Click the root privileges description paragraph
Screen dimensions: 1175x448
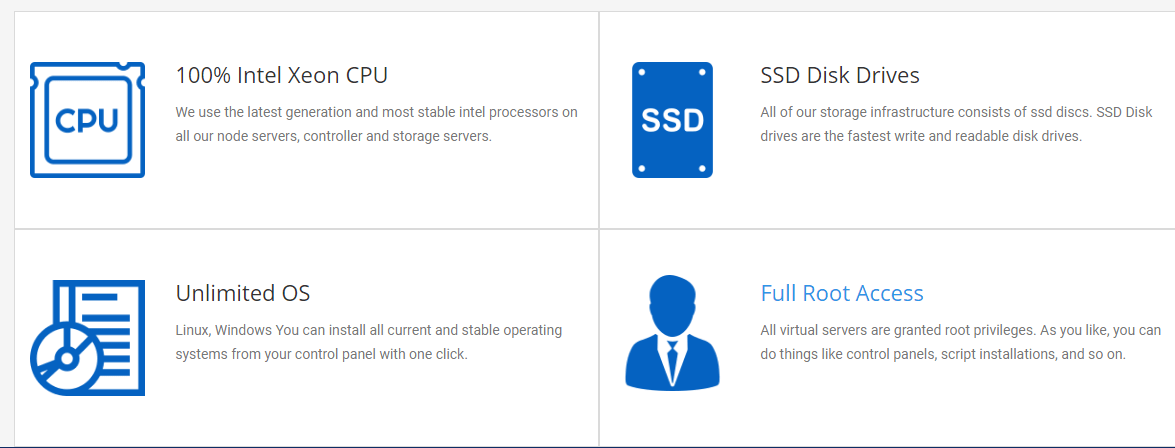(961, 342)
